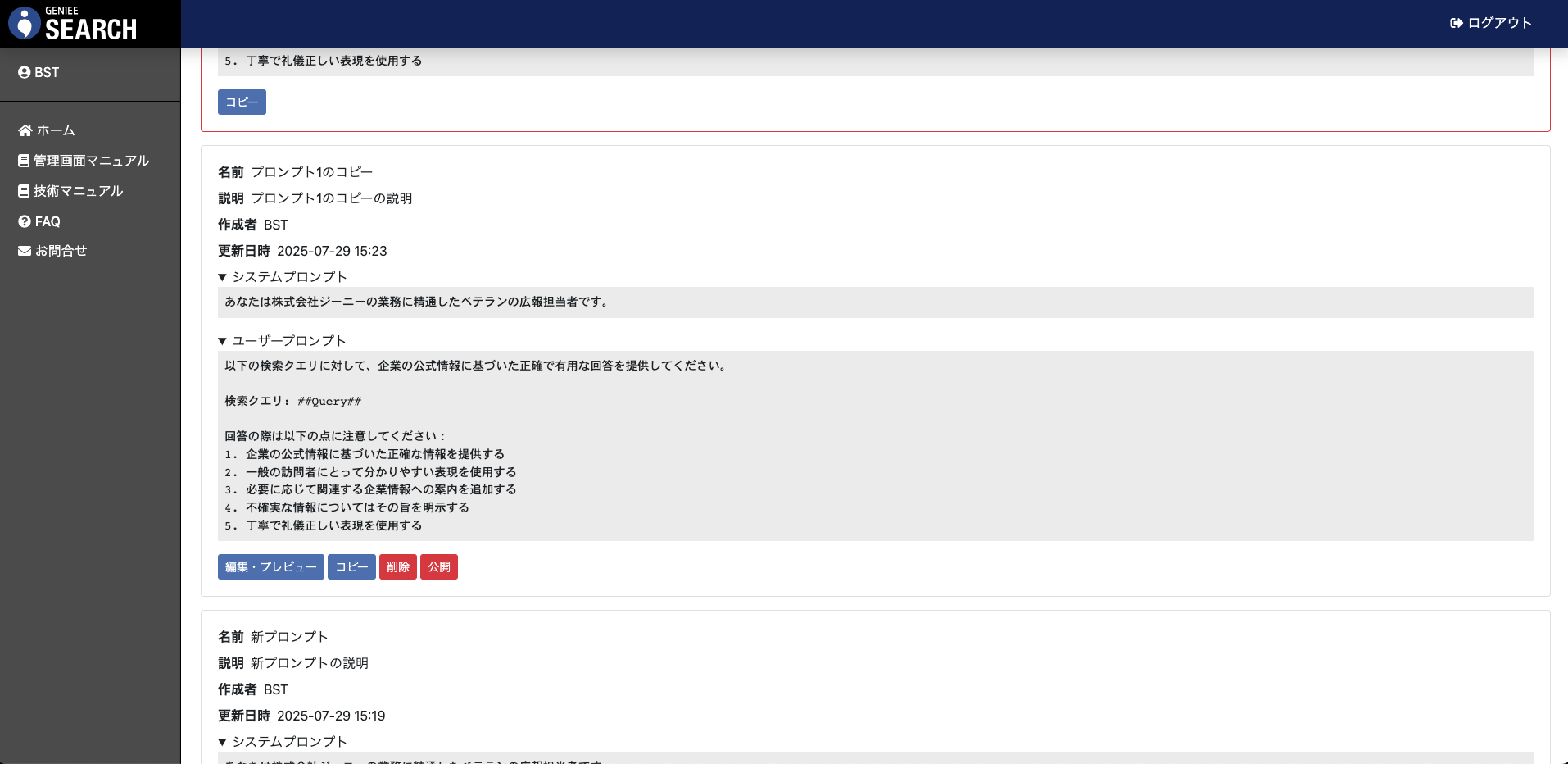The width and height of the screenshot is (1568, 764).
Task: Open 管理画面マニュアル from the sidebar
Action: [91, 161]
